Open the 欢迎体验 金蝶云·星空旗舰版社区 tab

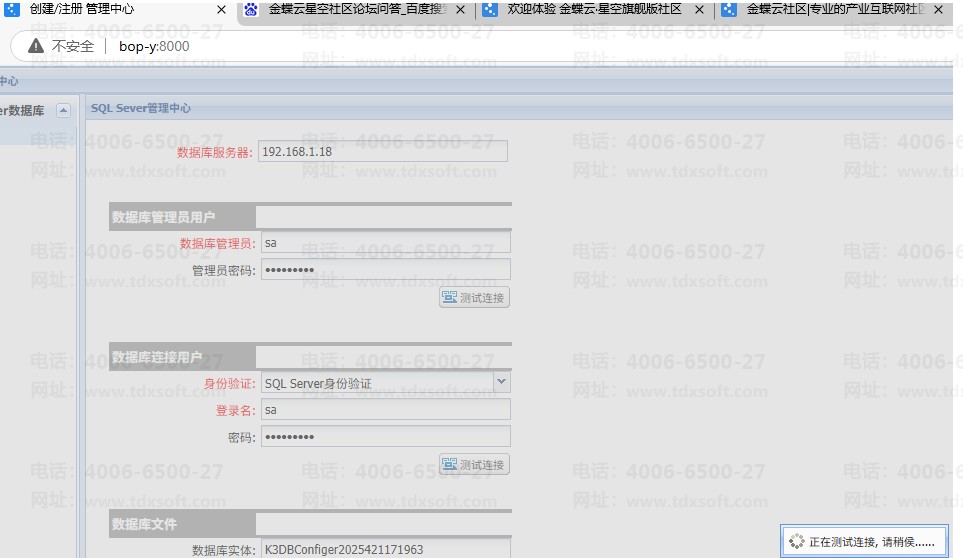[x=595, y=9]
